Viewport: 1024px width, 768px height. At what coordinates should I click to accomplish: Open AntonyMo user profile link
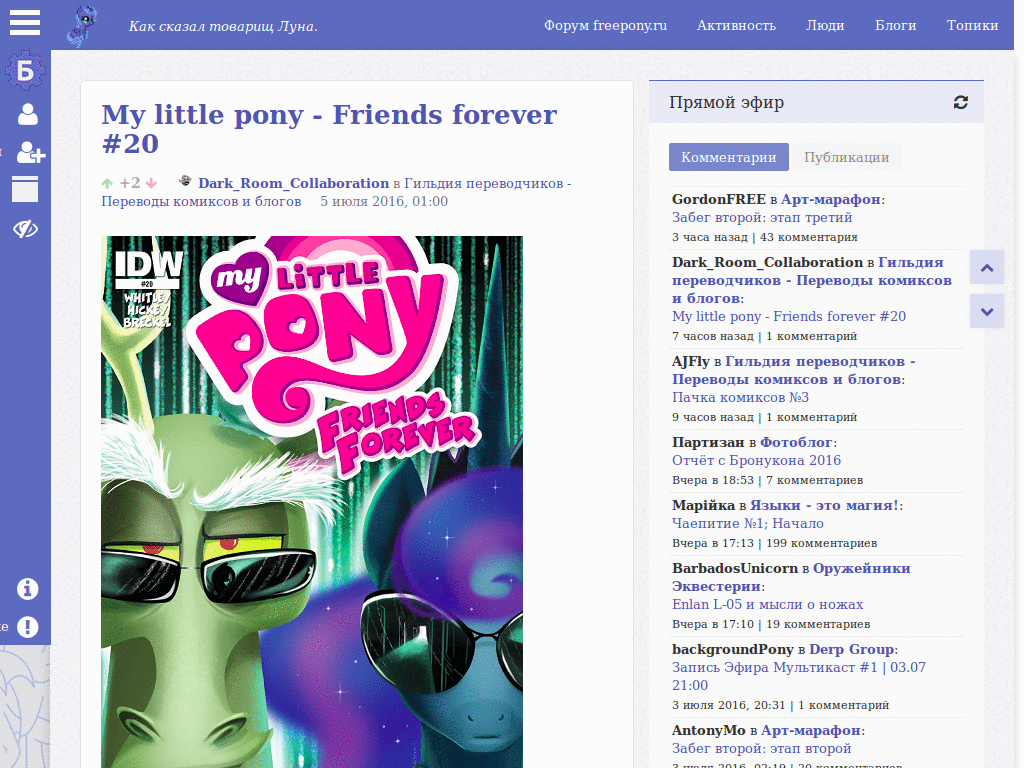tap(709, 731)
